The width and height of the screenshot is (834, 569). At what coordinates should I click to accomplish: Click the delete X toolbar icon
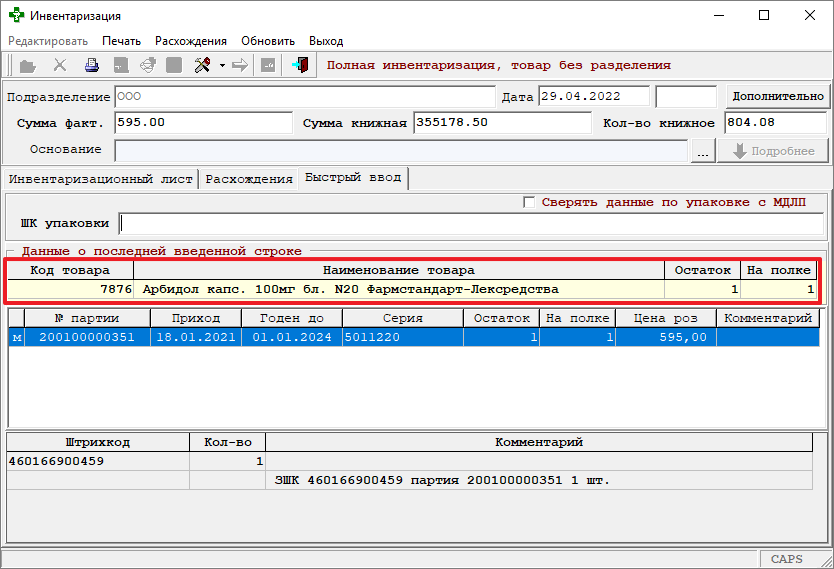[x=60, y=66]
